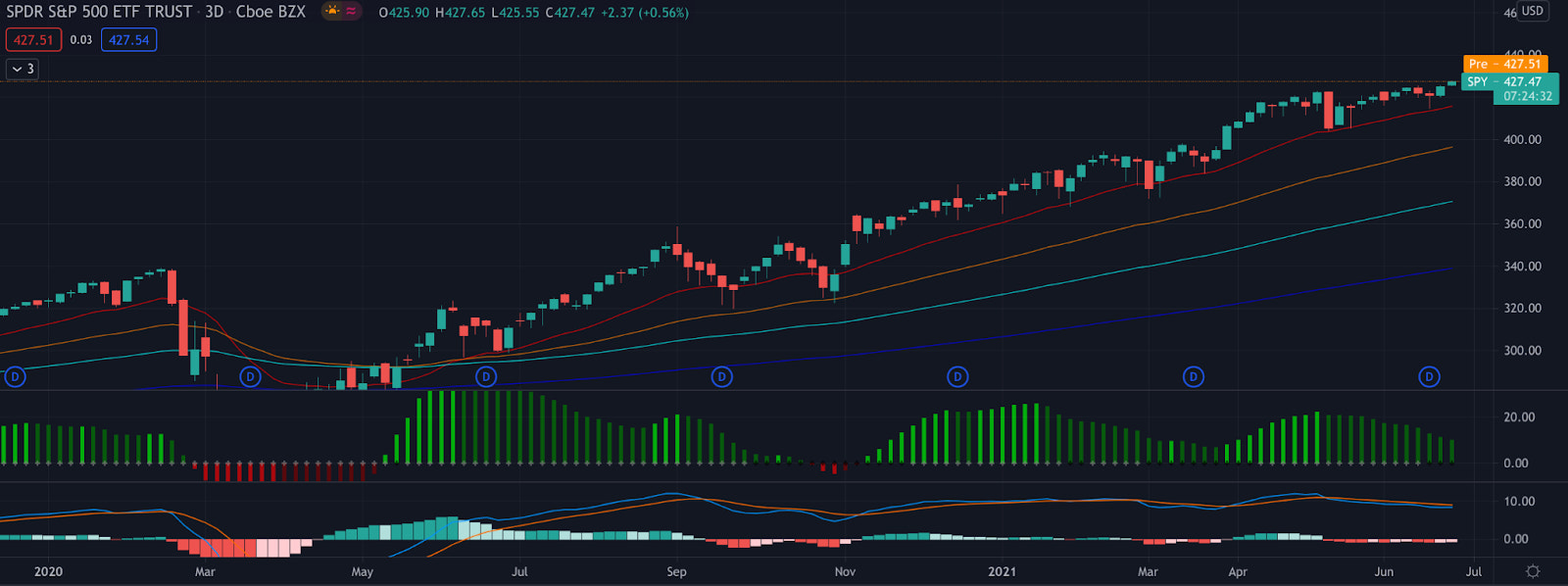The width and height of the screenshot is (1568, 586).
Task: Open the 3D interval selector in title
Action: click(214, 12)
